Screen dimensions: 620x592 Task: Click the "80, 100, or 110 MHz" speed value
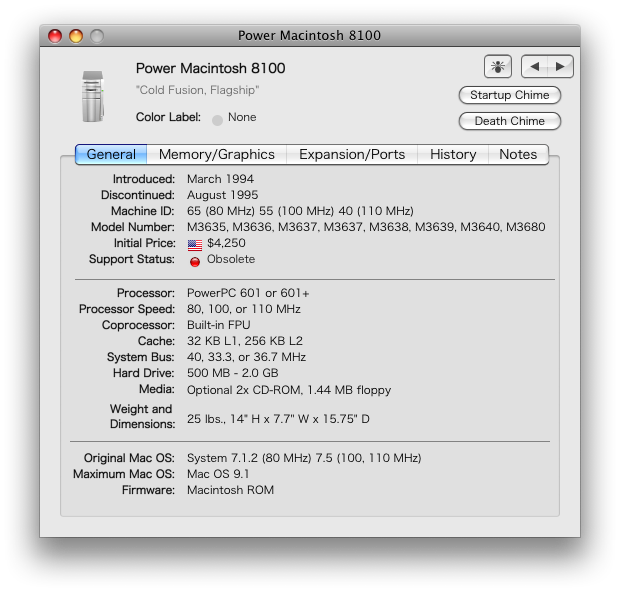coord(244,309)
